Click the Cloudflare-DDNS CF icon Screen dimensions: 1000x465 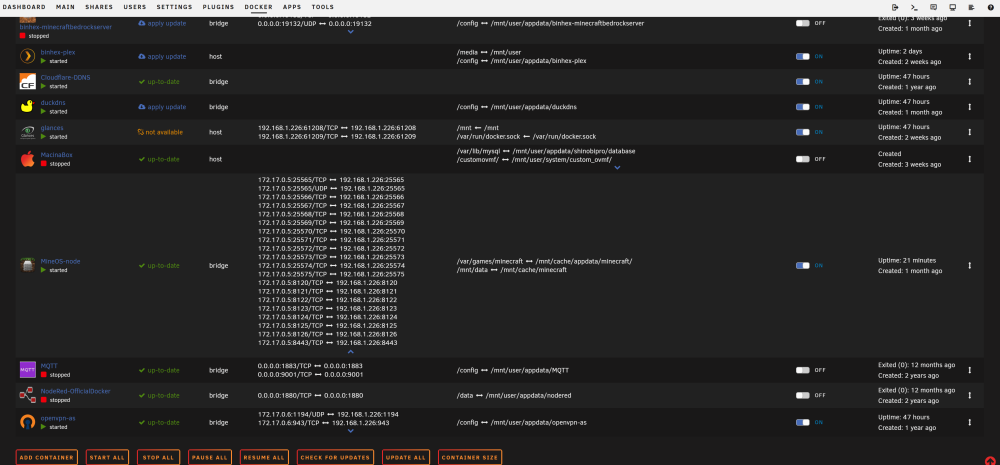[x=27, y=82]
